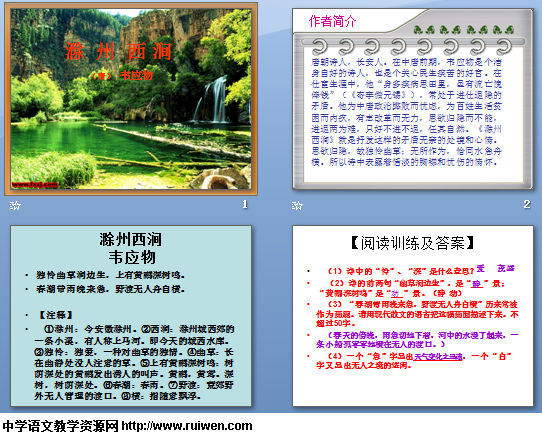Click the green tree decorations beside 作者简介

[x=464, y=30]
